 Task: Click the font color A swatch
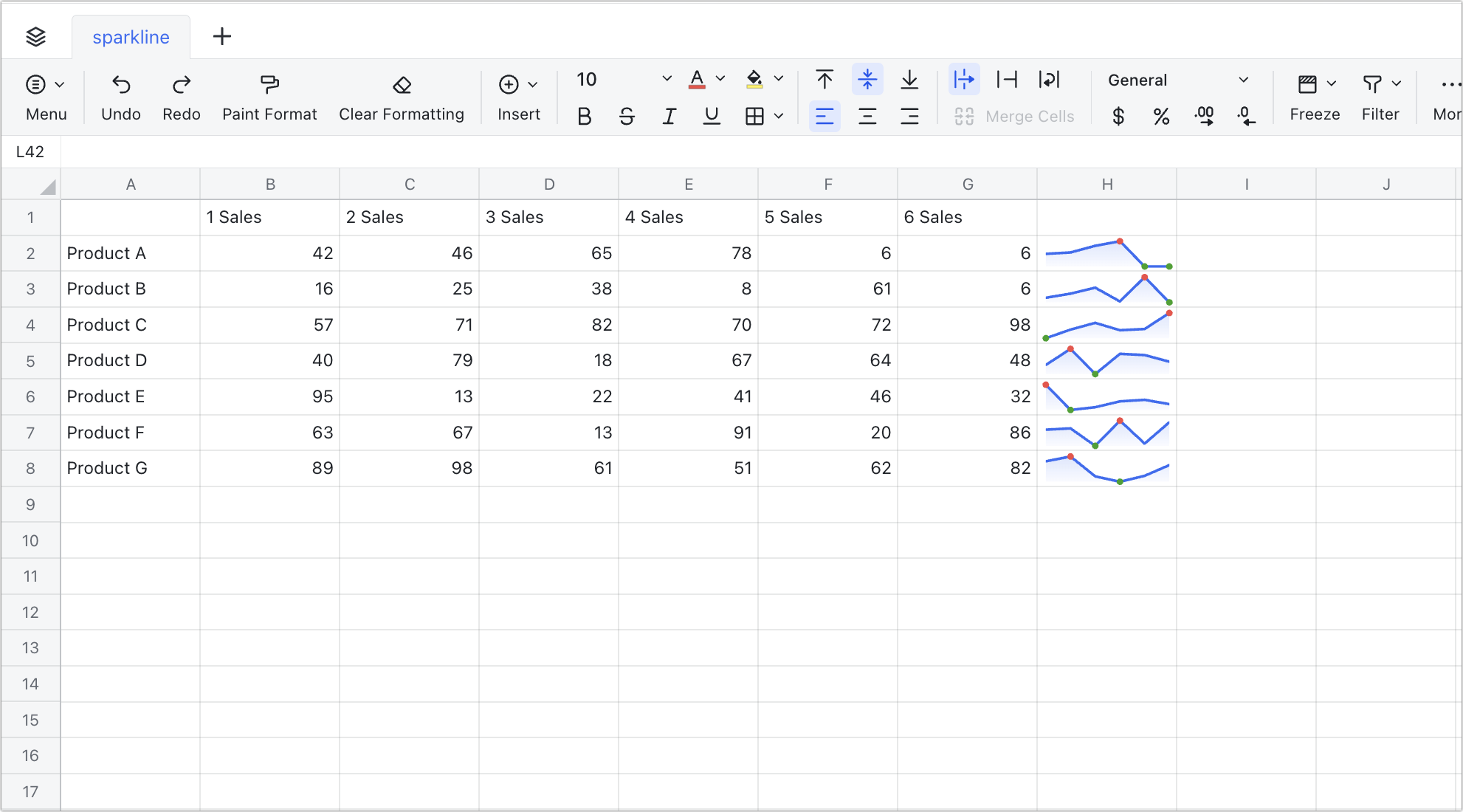tap(697, 79)
